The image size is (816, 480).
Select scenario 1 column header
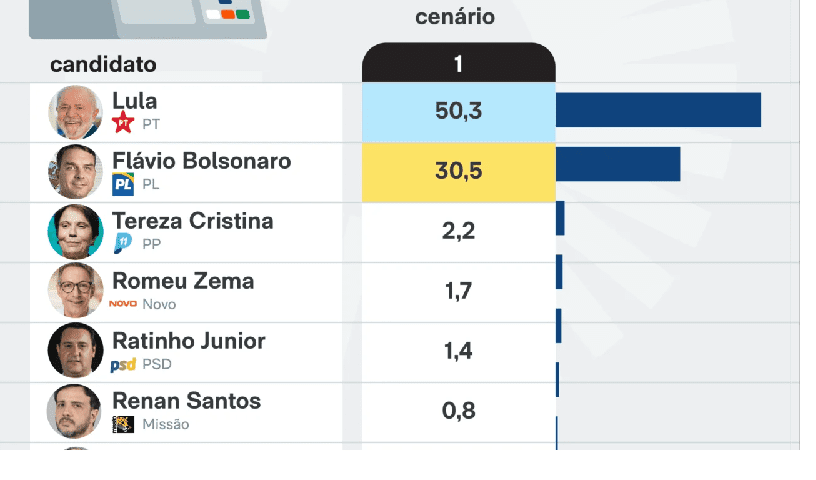click(458, 64)
